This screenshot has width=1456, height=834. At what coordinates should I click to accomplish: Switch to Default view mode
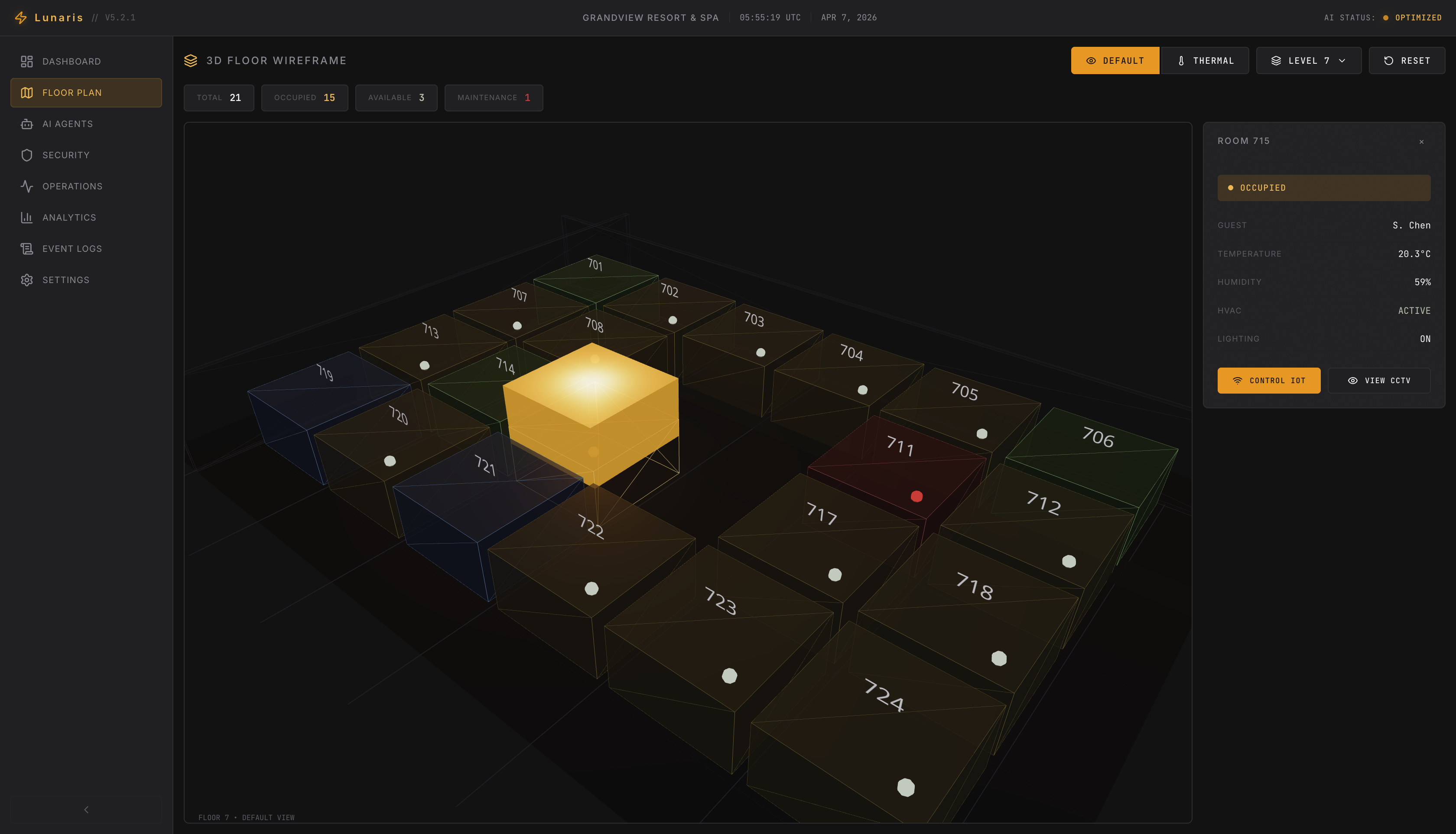(x=1115, y=61)
